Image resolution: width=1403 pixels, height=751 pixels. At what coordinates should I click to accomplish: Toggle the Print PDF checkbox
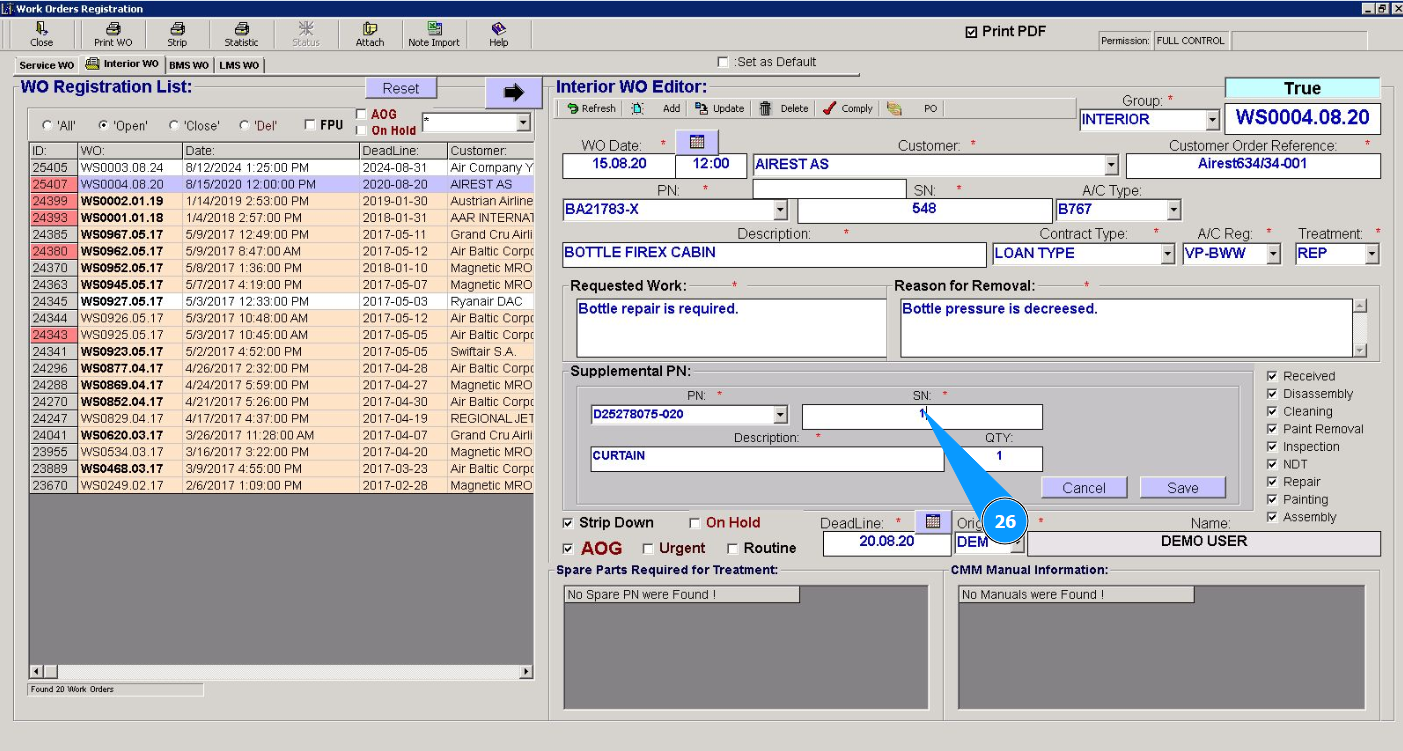[x=971, y=32]
